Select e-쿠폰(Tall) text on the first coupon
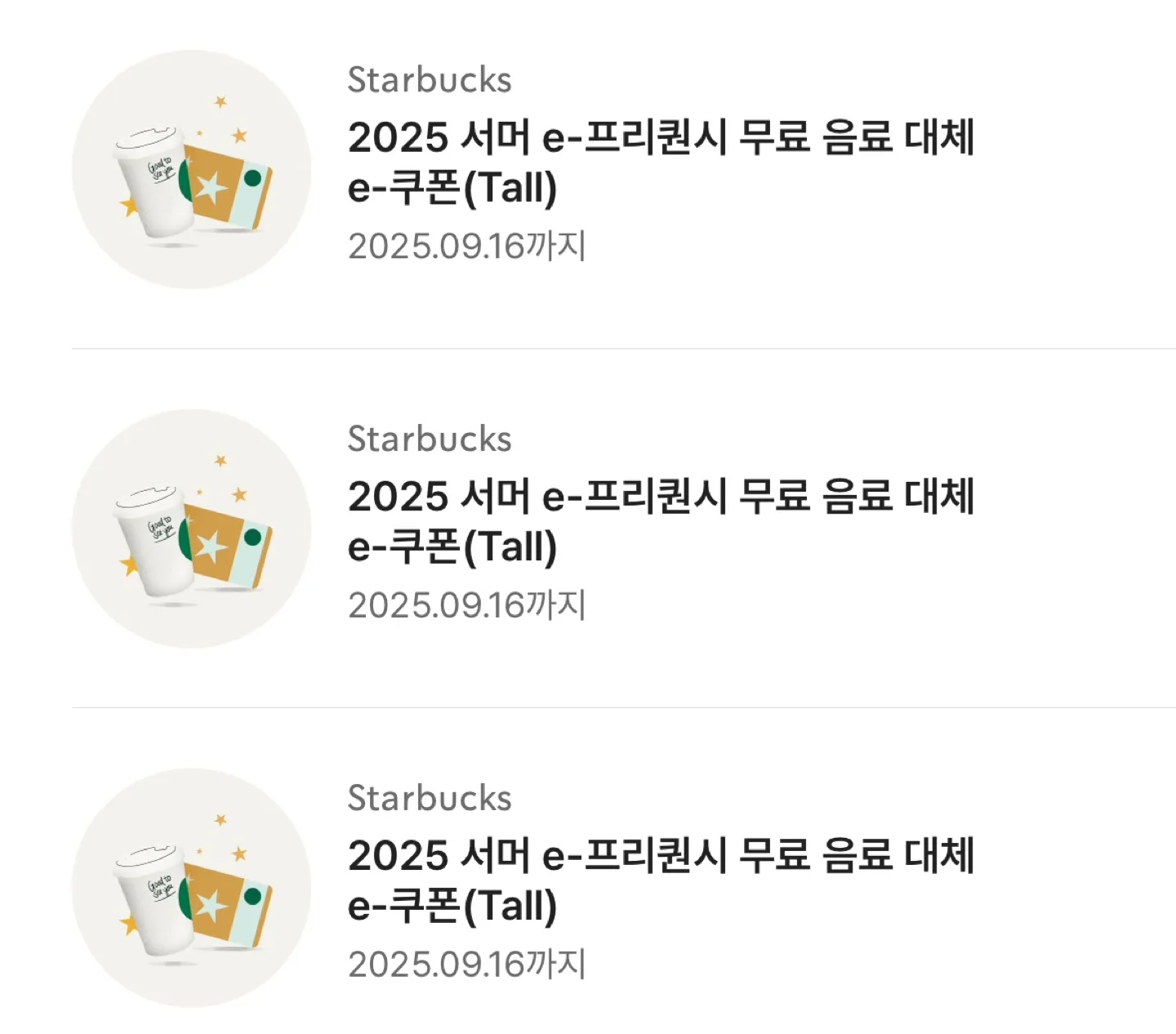This screenshot has width=1176, height=1034. (x=452, y=188)
